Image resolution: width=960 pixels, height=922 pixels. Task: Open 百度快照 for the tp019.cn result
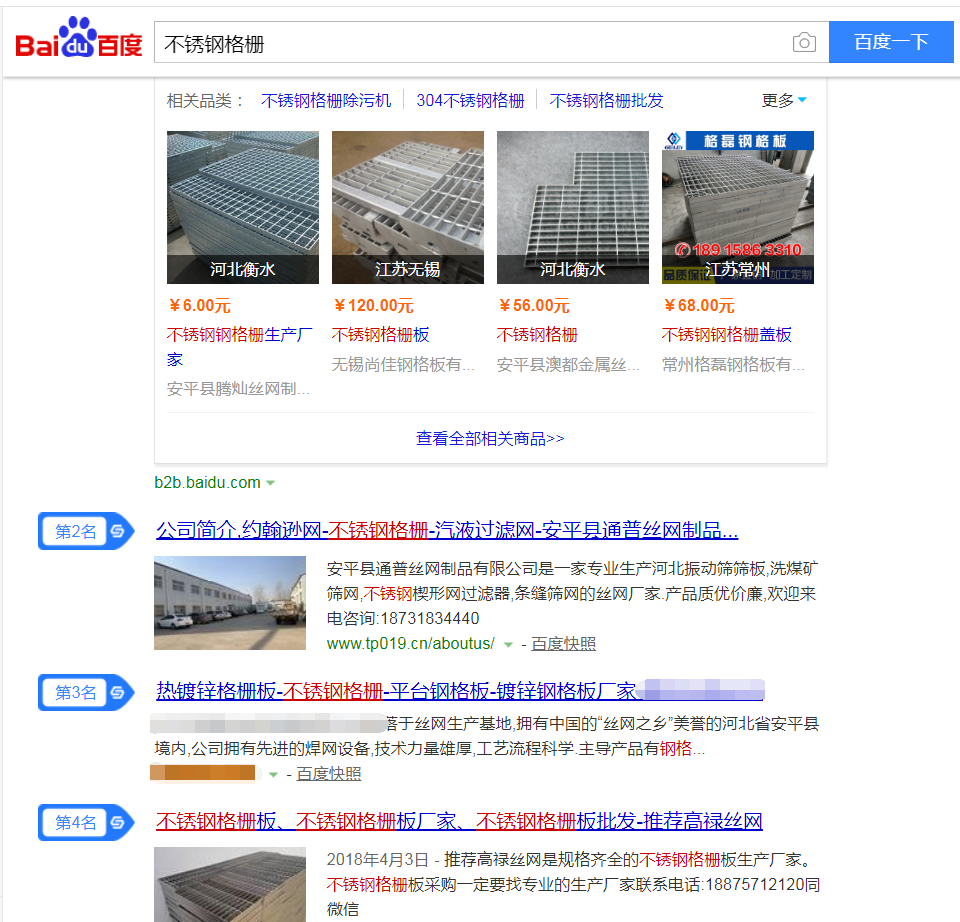pyautogui.click(x=563, y=643)
